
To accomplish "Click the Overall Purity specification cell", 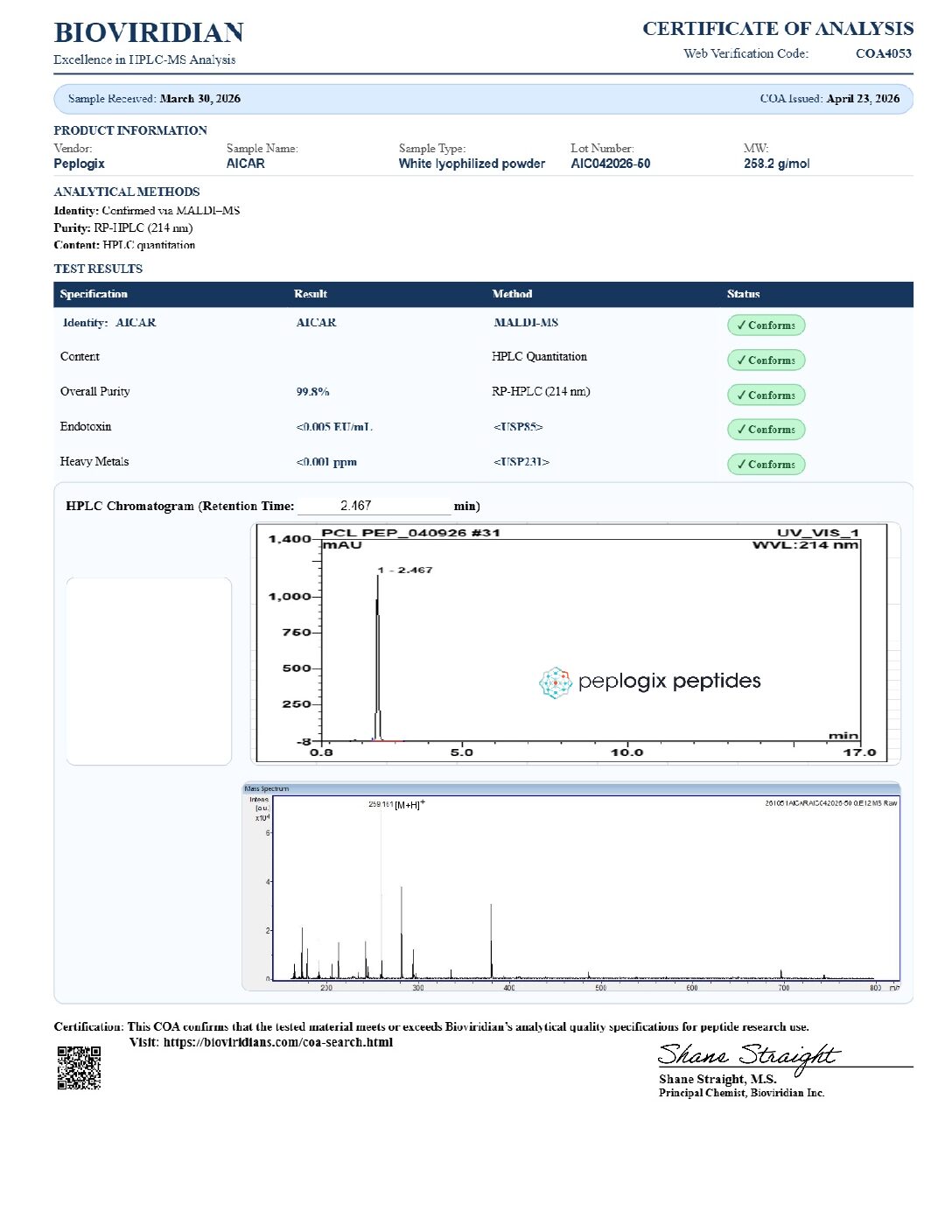I will pos(94,392).
